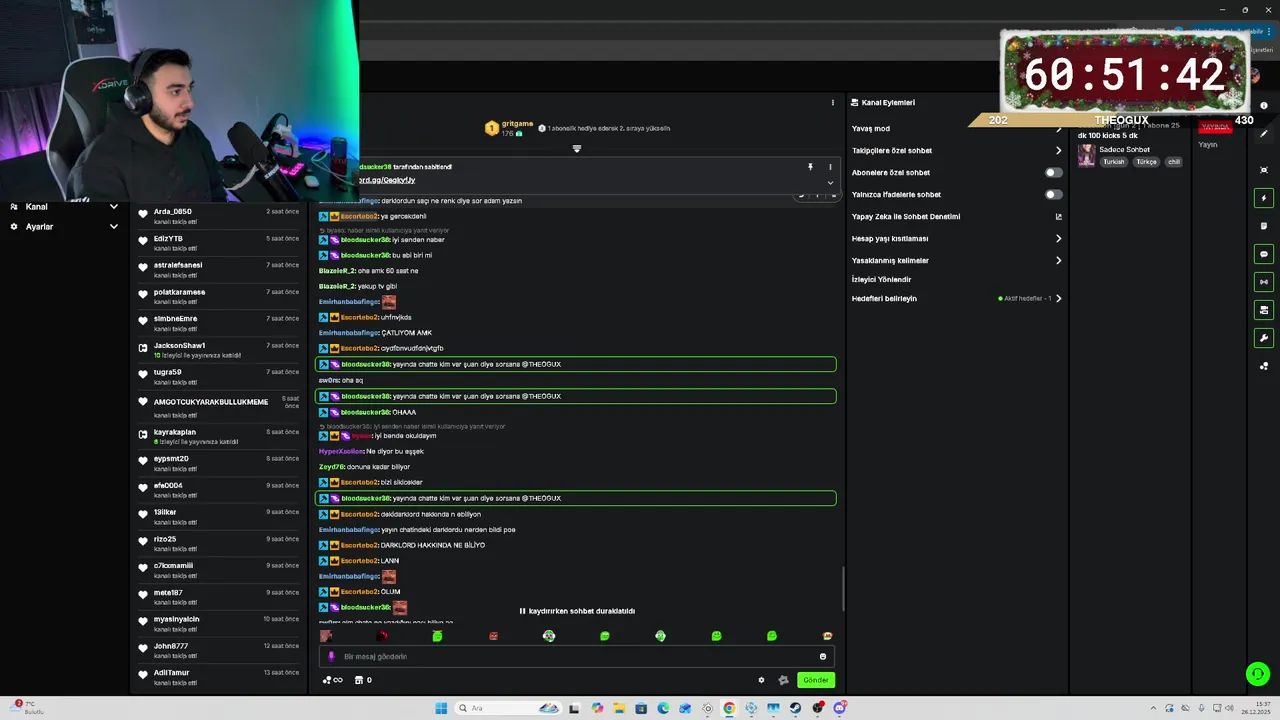1280x720 pixels.
Task: Click the chat scrollbar
Action: click(x=843, y=590)
